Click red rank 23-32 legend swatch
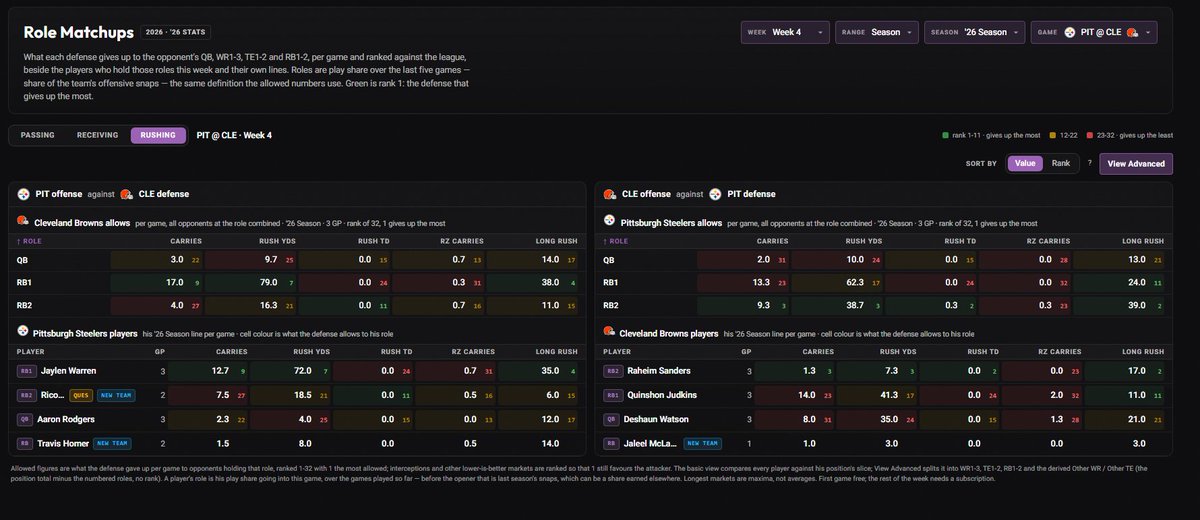Image resolution: width=1200 pixels, height=520 pixels. [x=1089, y=135]
